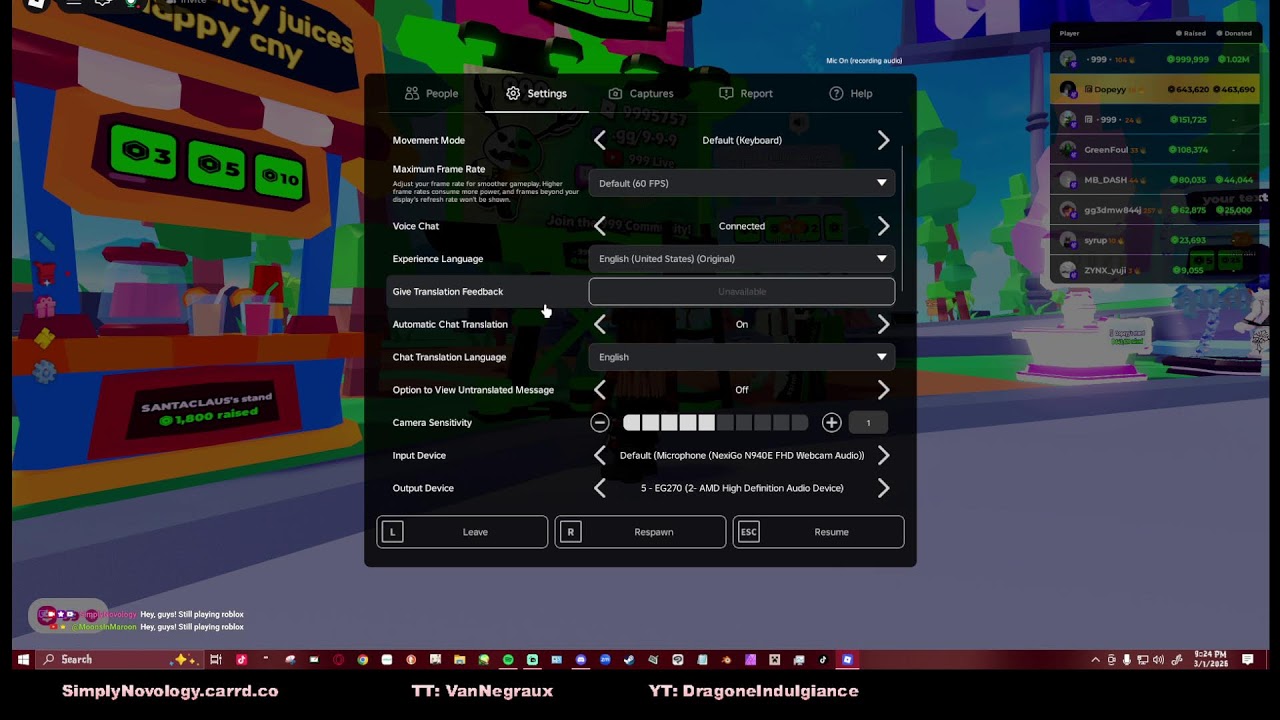This screenshot has height=720, width=1280.
Task: Enable Option to View Untranslated Message
Action: pos(883,390)
